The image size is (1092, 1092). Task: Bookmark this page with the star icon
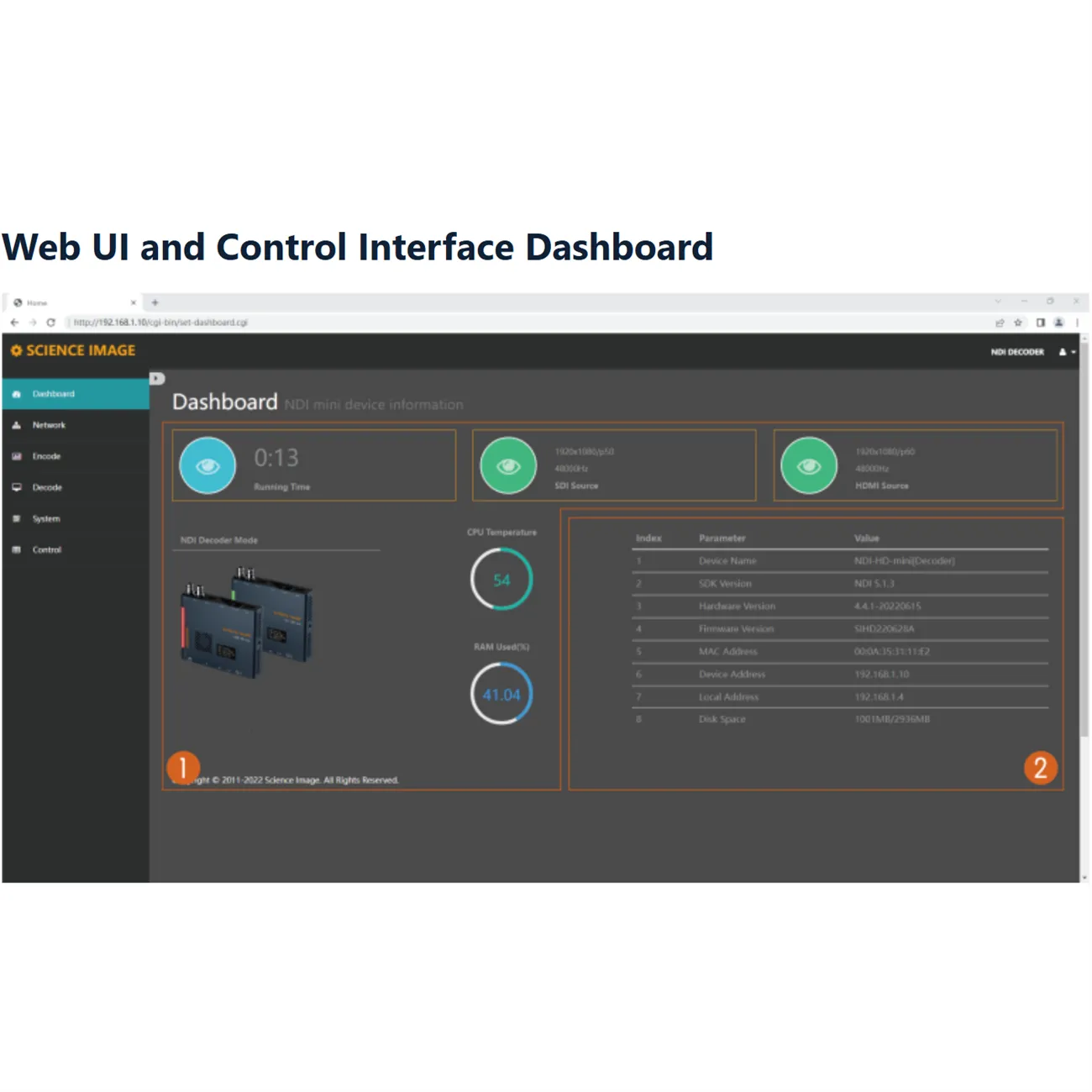pos(1018,323)
